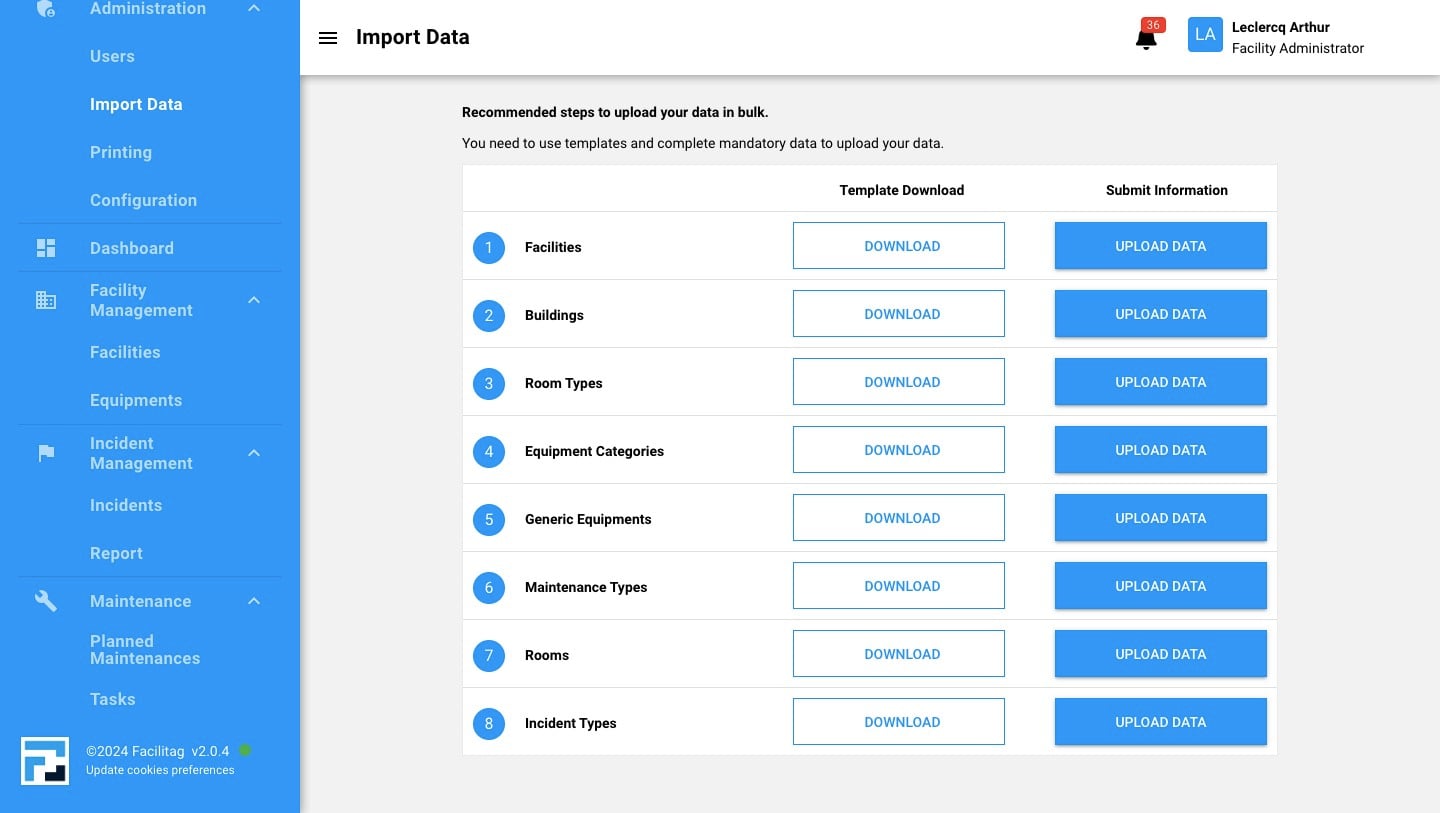Upload data for Facilities
The width and height of the screenshot is (1440, 813).
1160,245
